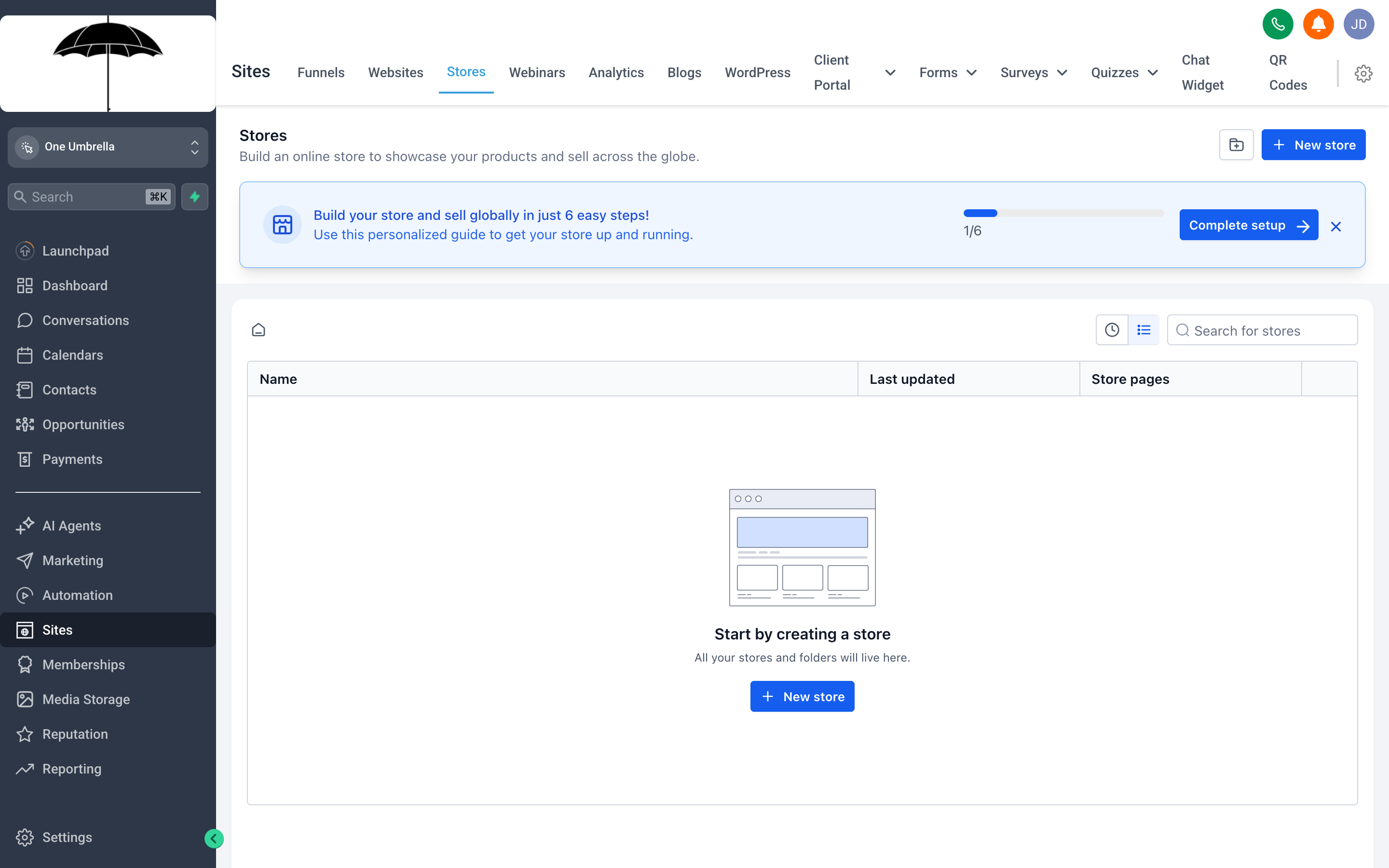Open Calendars in sidebar
This screenshot has width=1389, height=868.
click(x=108, y=355)
